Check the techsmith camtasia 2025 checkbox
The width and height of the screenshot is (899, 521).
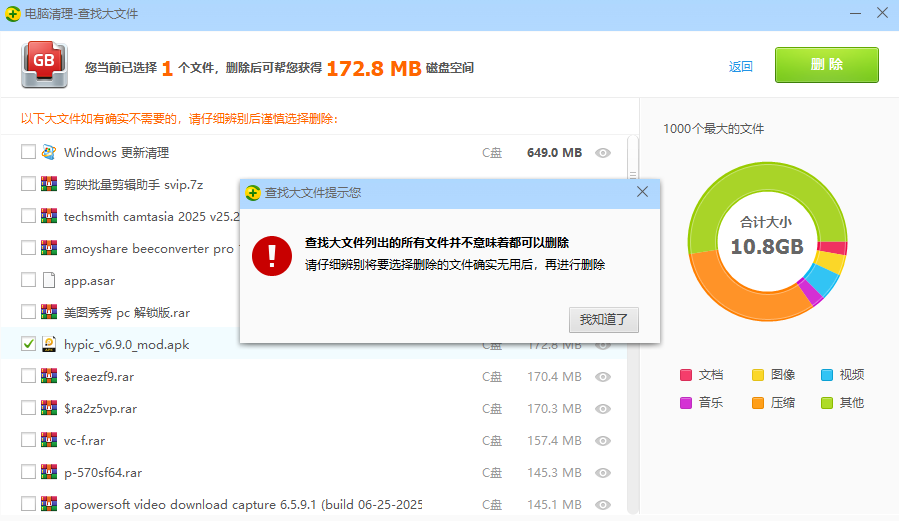[28, 216]
